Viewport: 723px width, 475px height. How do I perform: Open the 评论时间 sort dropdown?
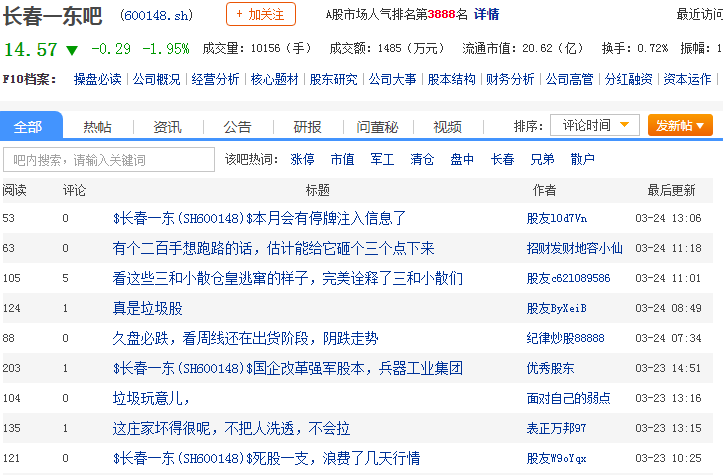(x=595, y=125)
